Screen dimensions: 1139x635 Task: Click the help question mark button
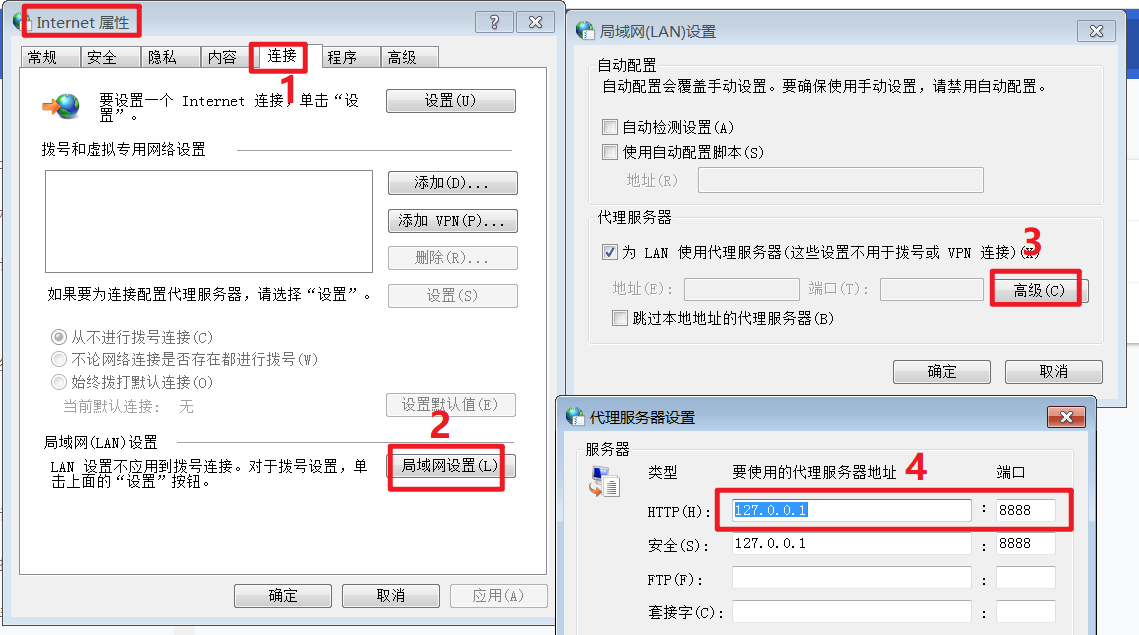(x=494, y=22)
